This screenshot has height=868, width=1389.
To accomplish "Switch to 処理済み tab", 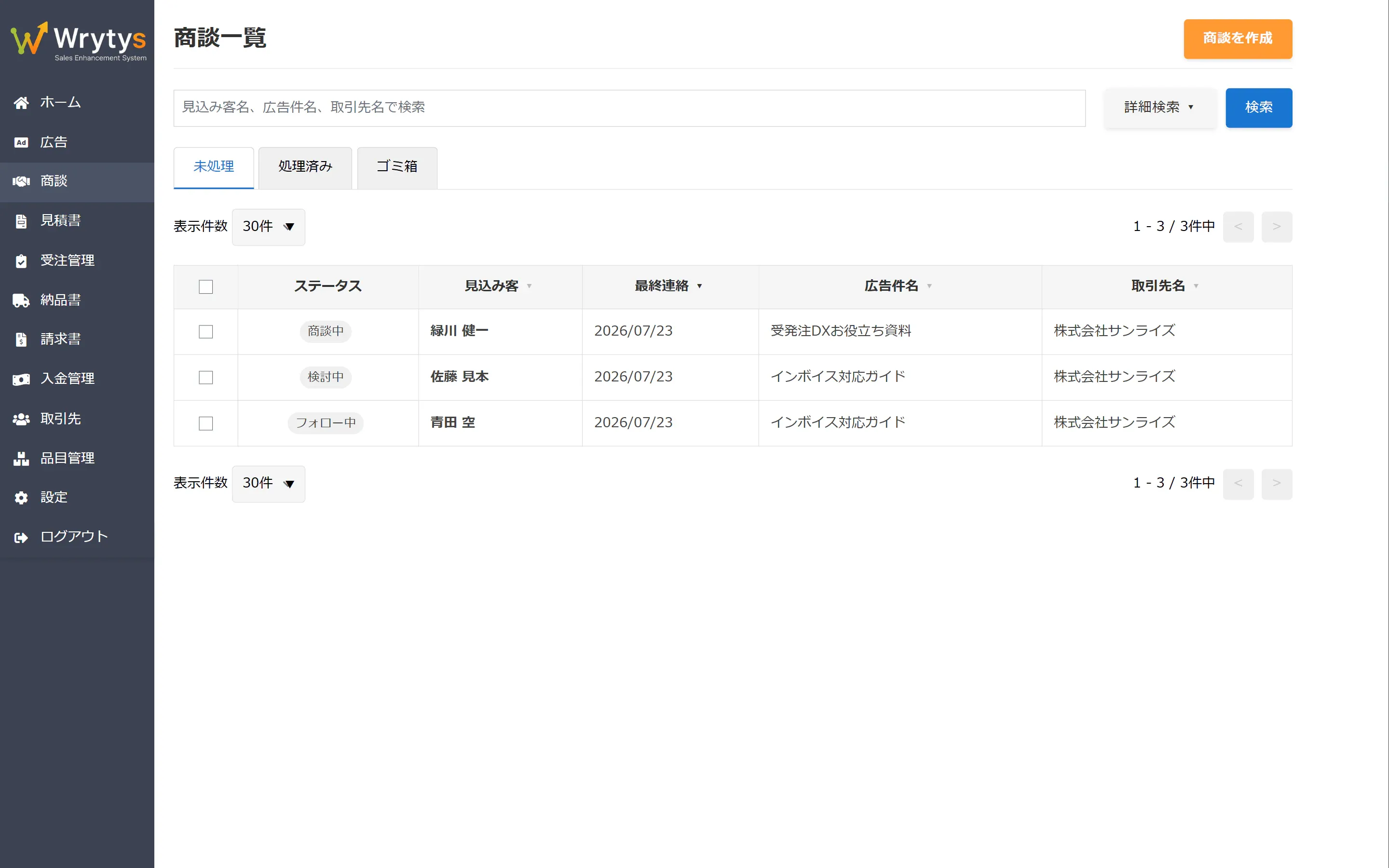I will pos(305,167).
